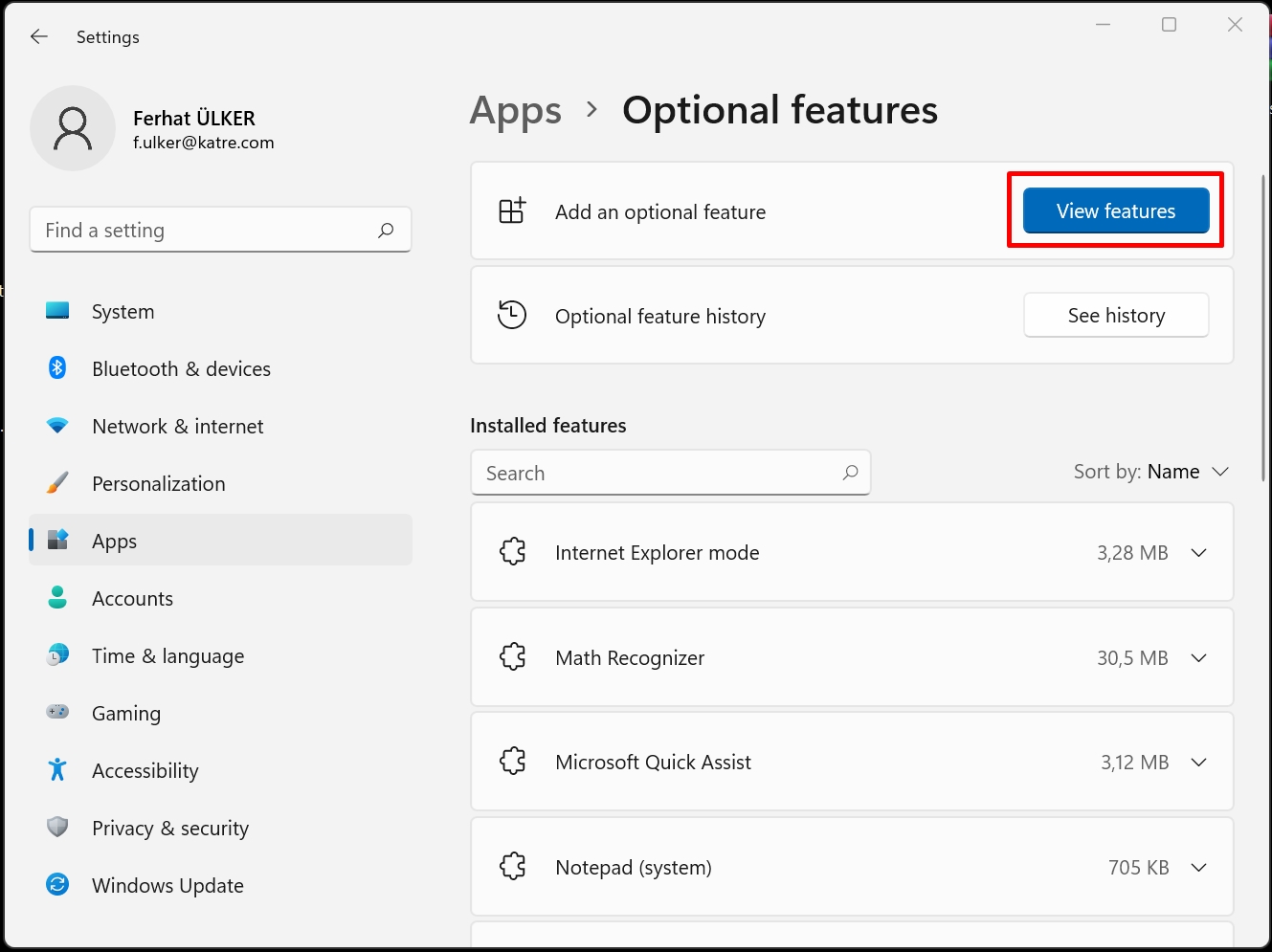
Task: Click the System monitor icon
Action: coord(57,311)
